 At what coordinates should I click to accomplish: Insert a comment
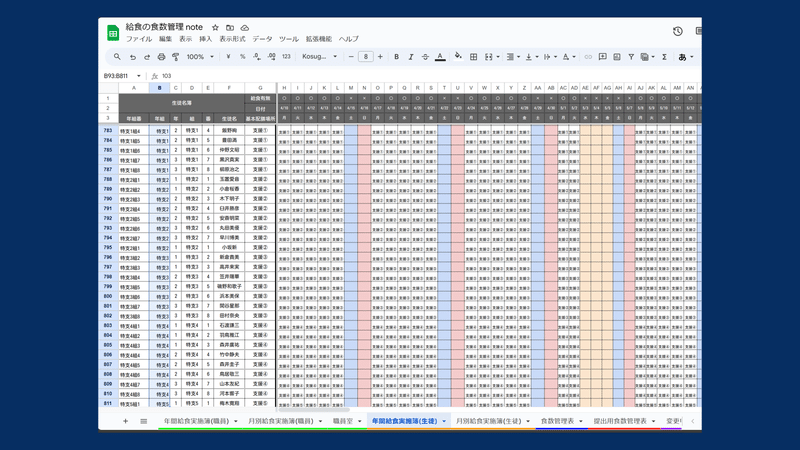(603, 57)
